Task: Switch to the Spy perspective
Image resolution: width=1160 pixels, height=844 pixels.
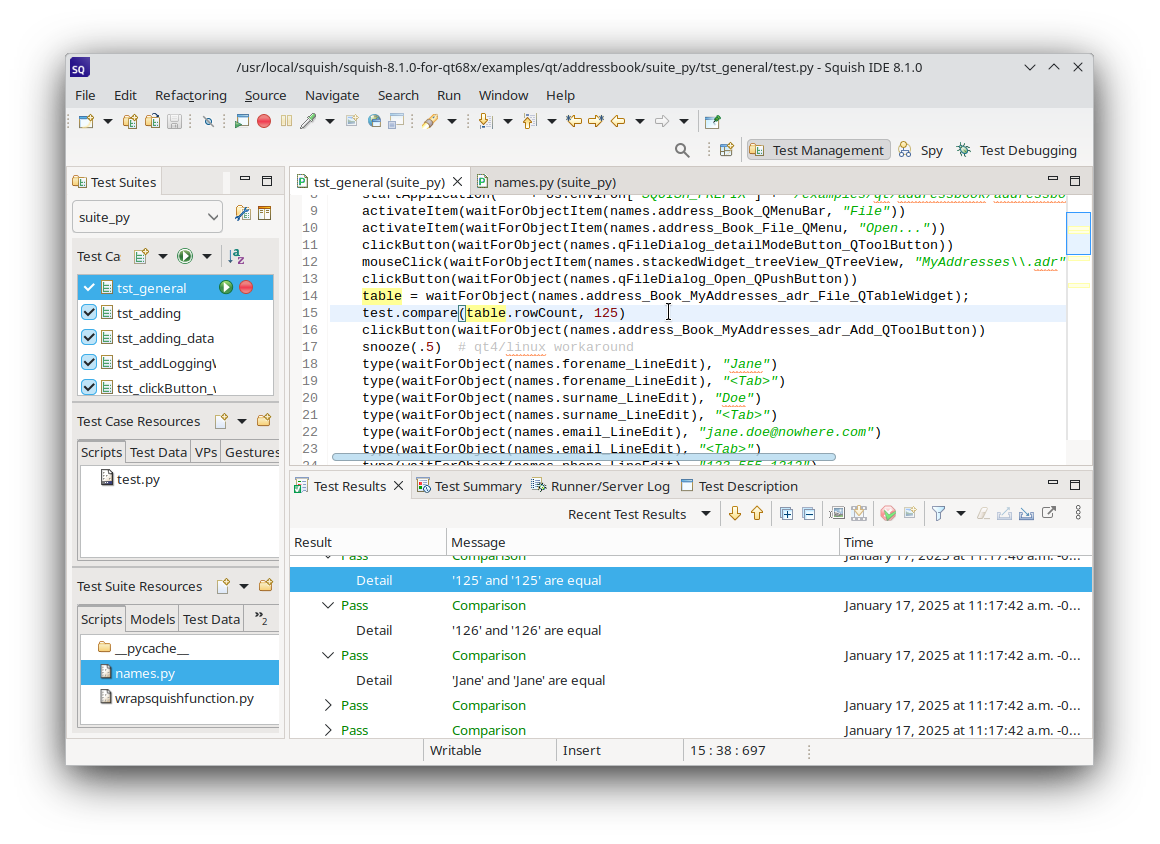Action: pos(921,150)
